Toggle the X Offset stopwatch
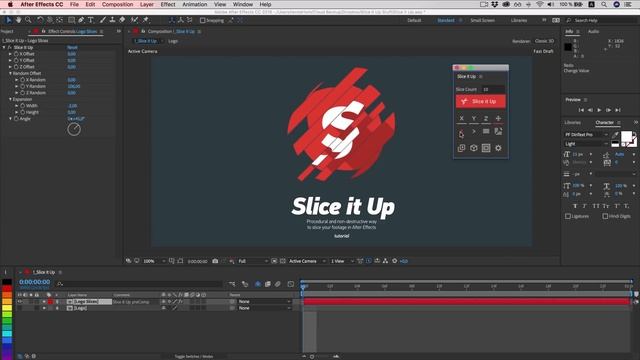This screenshot has width=640, height=360. (x=16, y=54)
